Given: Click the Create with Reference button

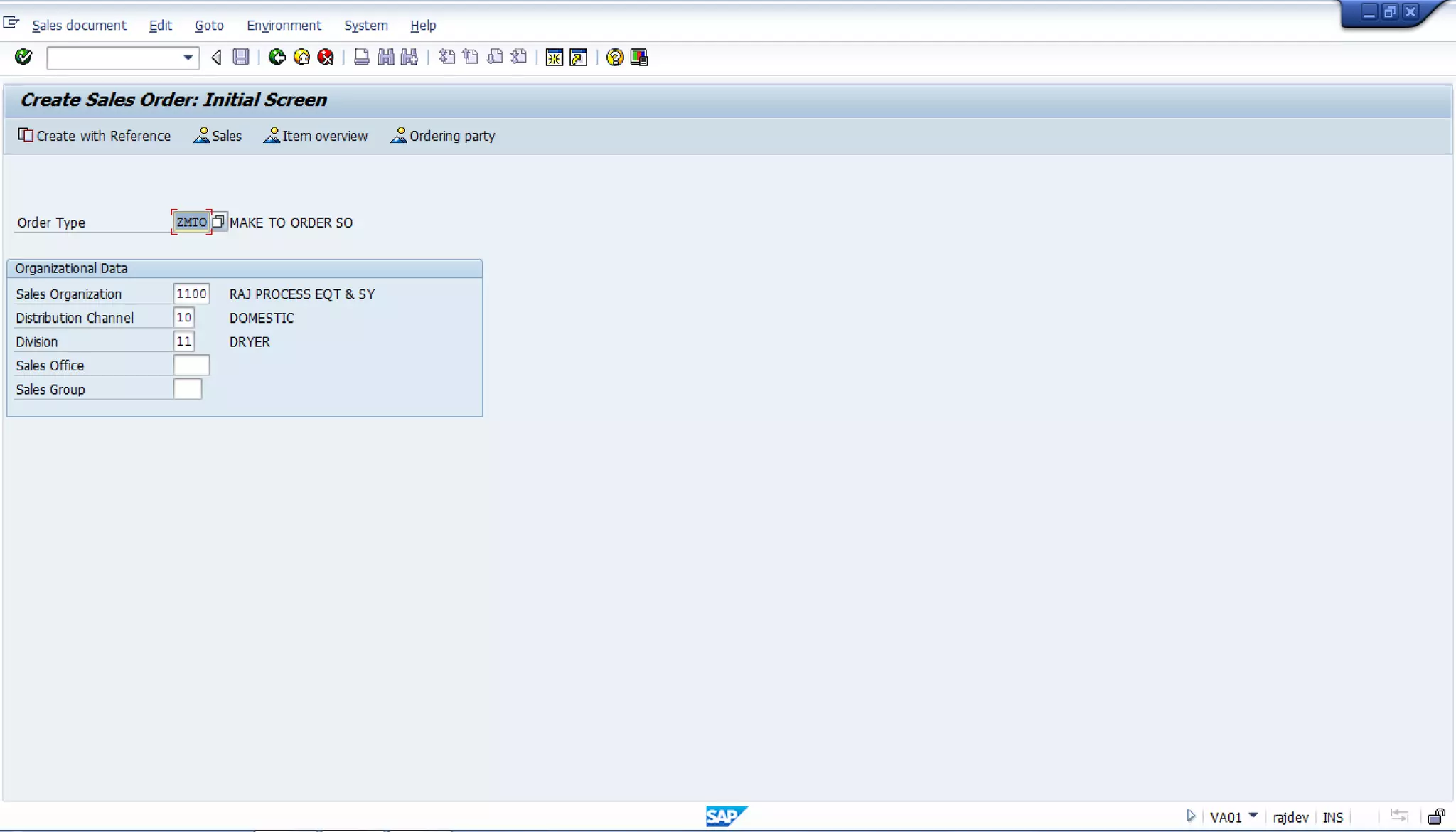Looking at the screenshot, I should [95, 136].
